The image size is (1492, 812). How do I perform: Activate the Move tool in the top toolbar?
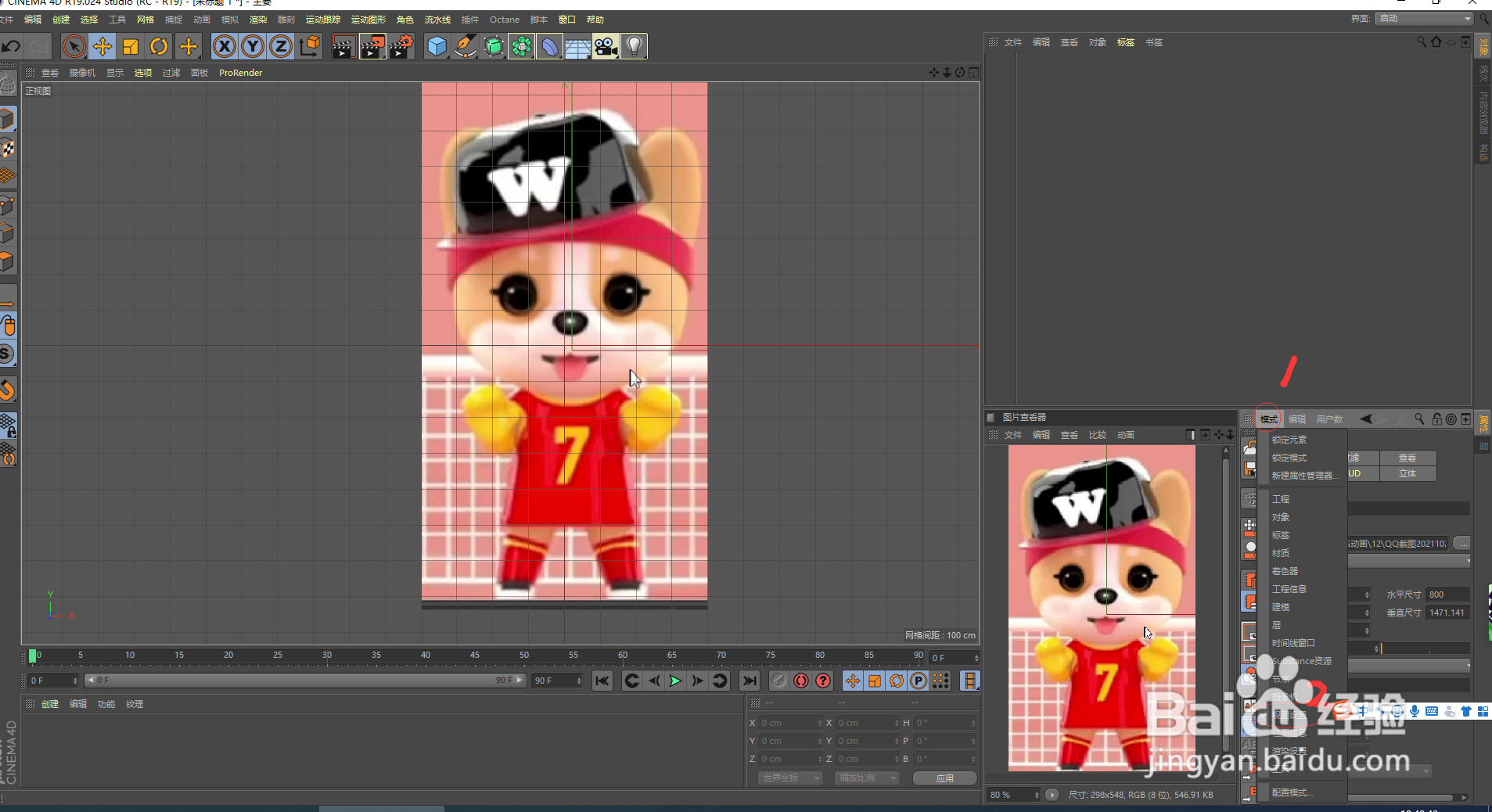point(102,47)
